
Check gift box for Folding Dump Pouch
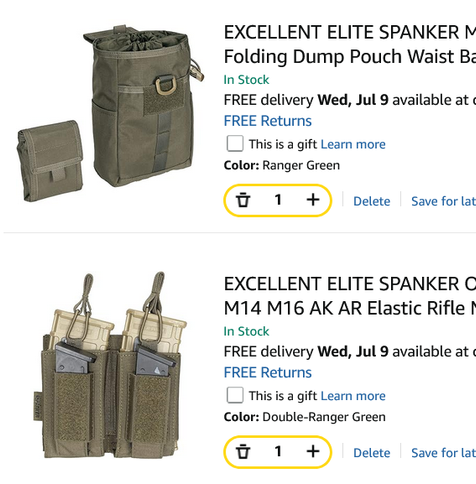(235, 144)
